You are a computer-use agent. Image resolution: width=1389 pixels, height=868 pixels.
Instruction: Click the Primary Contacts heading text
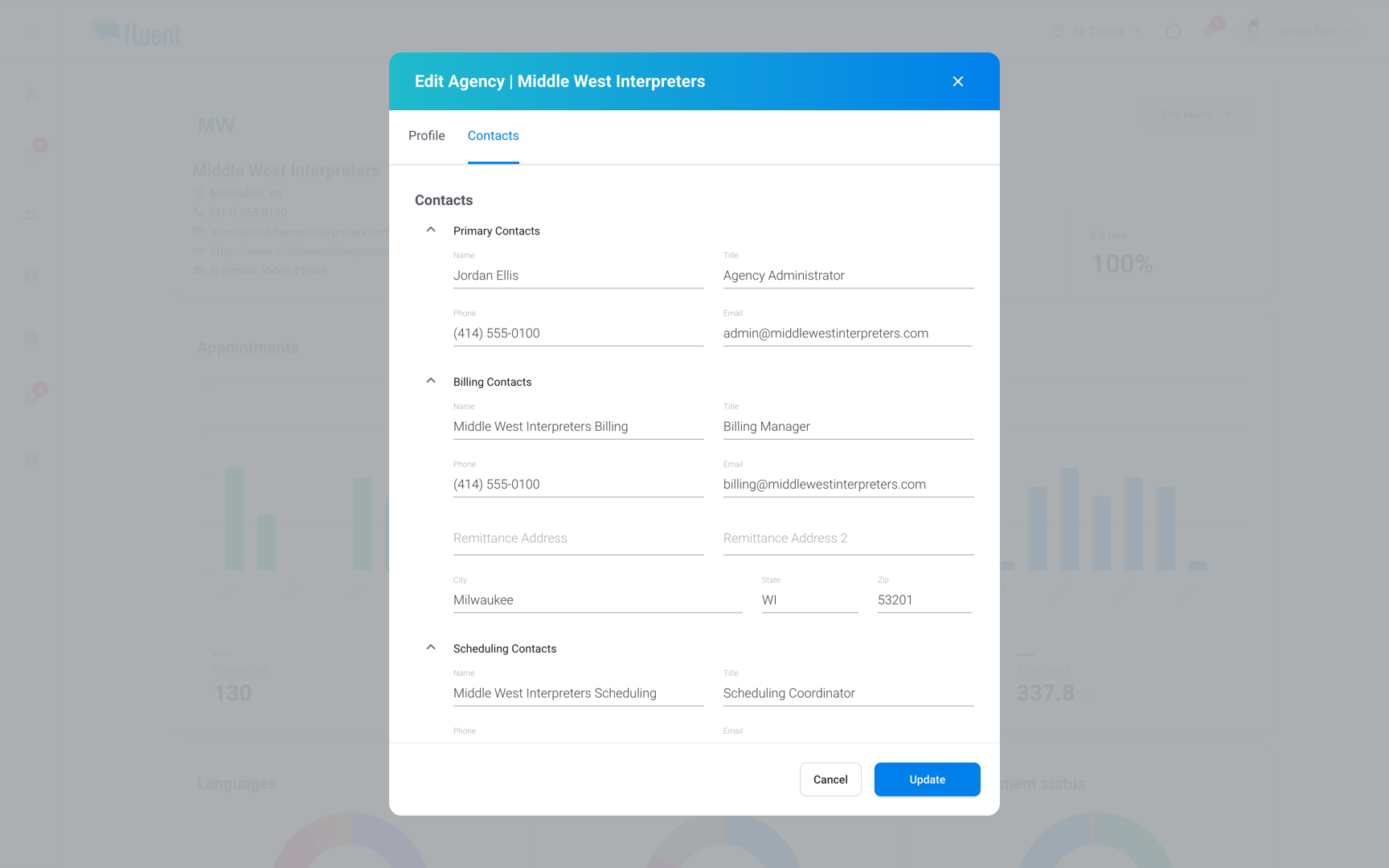[x=496, y=231]
